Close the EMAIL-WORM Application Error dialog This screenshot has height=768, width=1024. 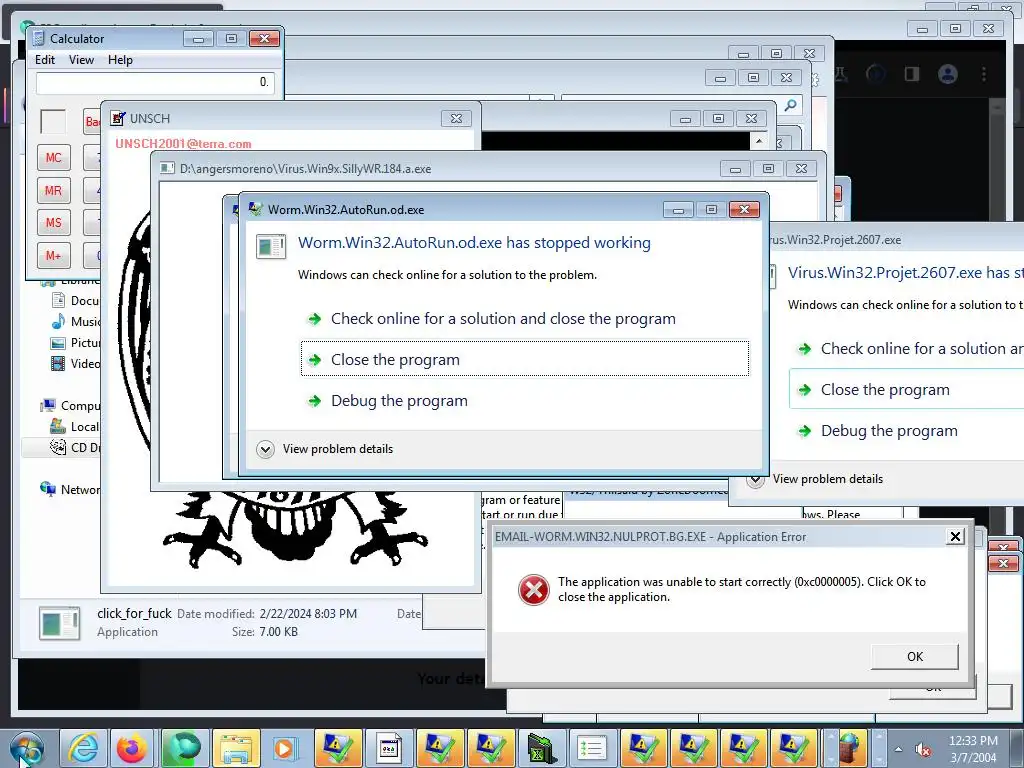(x=955, y=536)
